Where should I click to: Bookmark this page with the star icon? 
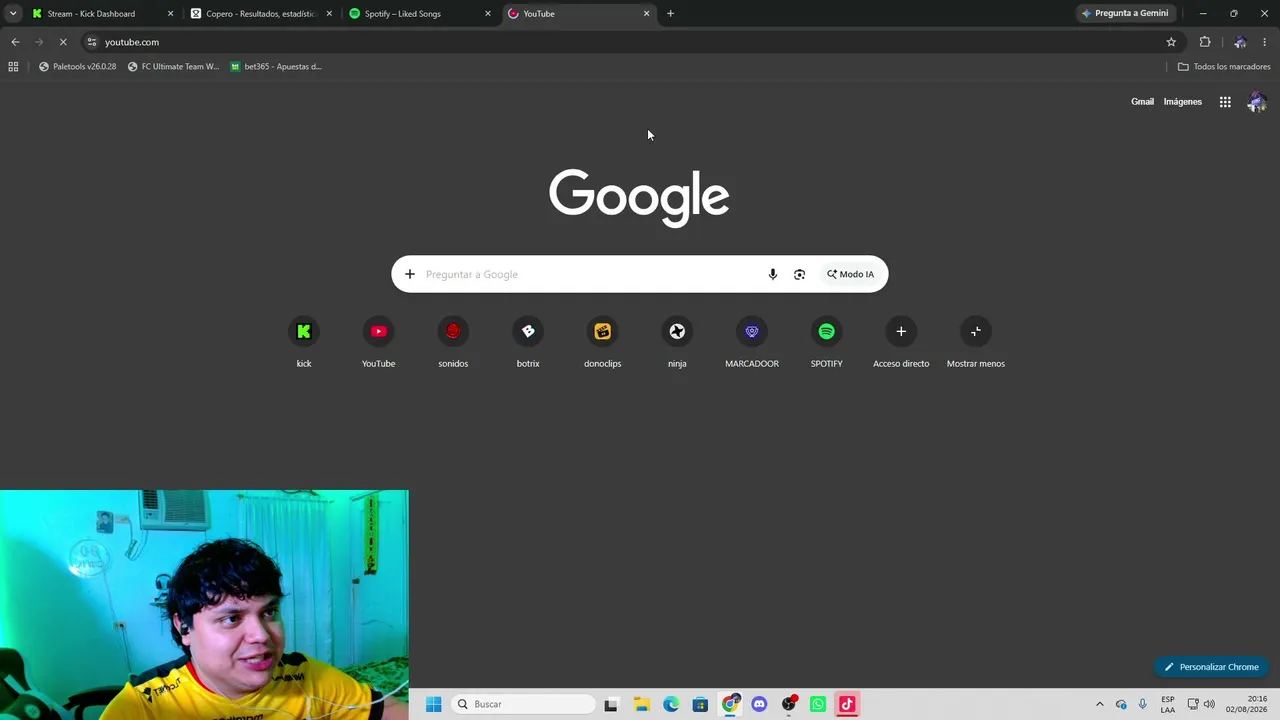pyautogui.click(x=1171, y=42)
